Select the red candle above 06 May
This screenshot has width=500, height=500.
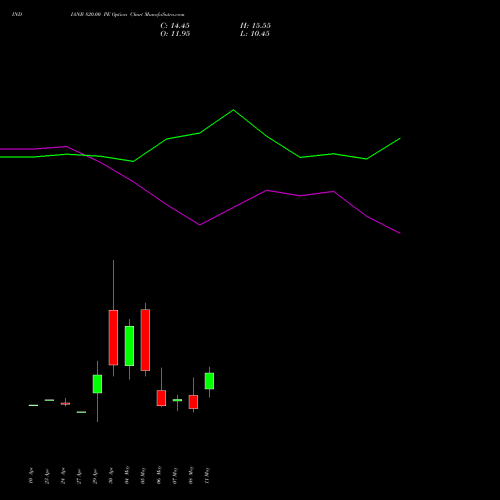pos(161,398)
